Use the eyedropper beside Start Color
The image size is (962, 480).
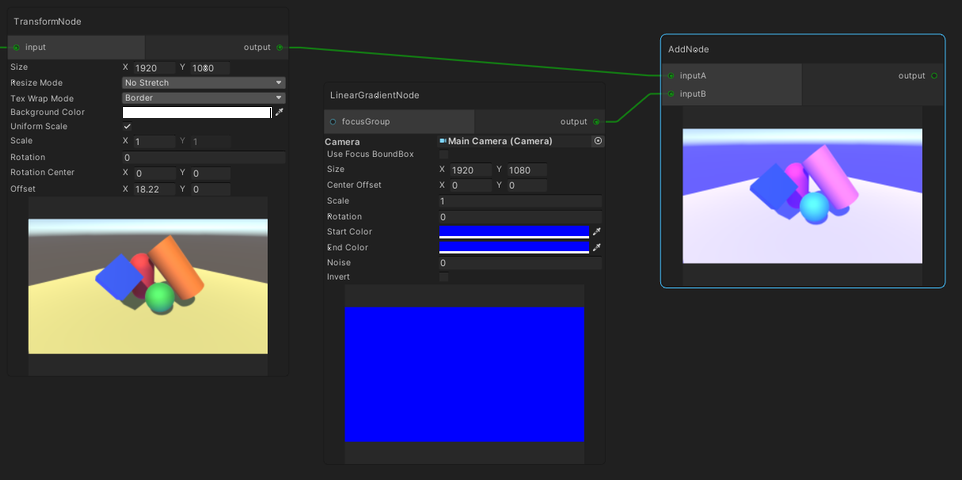(x=597, y=232)
